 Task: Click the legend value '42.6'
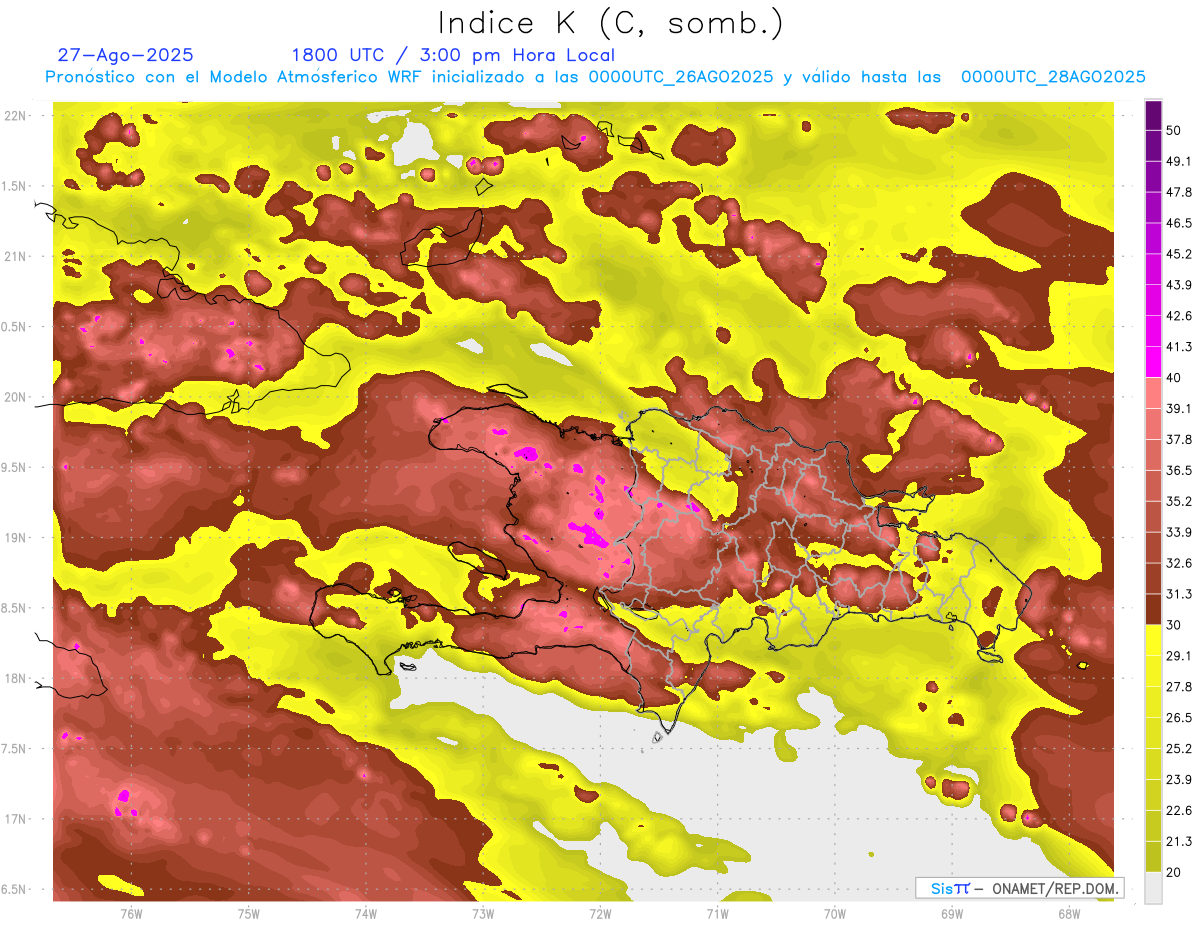click(x=1179, y=316)
